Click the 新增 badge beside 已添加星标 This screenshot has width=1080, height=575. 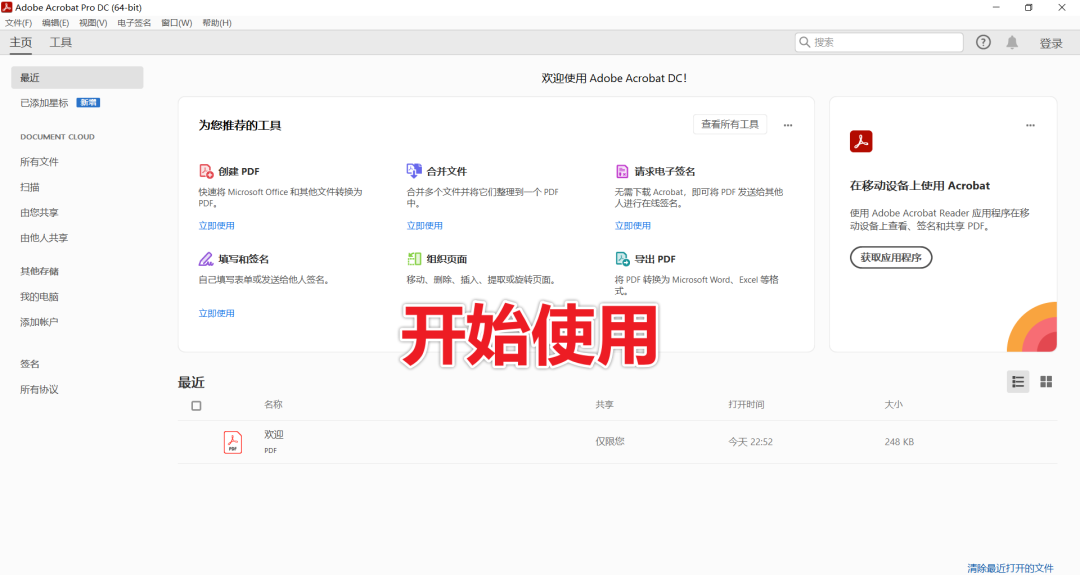click(x=88, y=103)
